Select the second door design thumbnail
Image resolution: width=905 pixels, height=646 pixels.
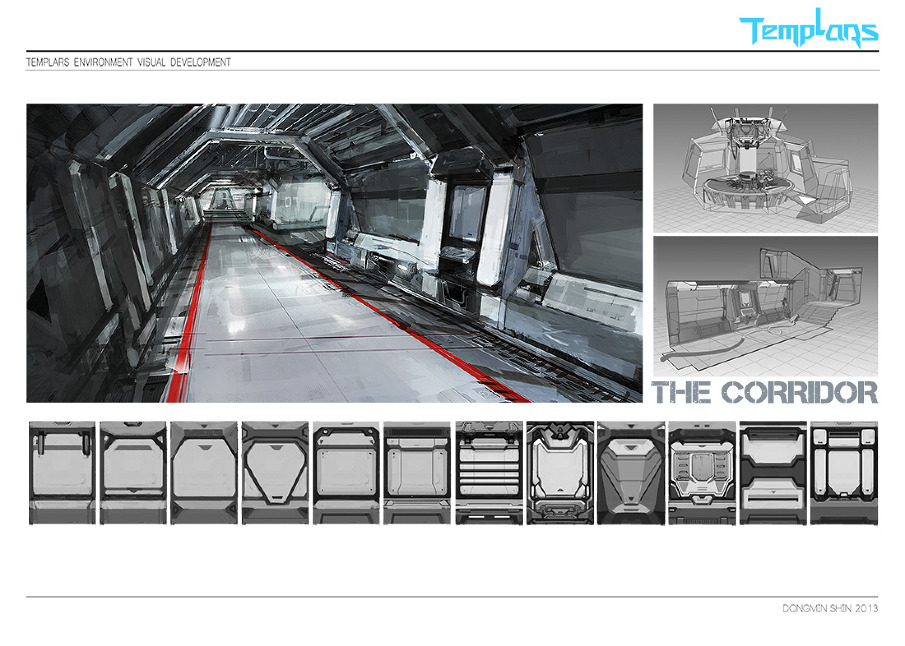(x=133, y=472)
